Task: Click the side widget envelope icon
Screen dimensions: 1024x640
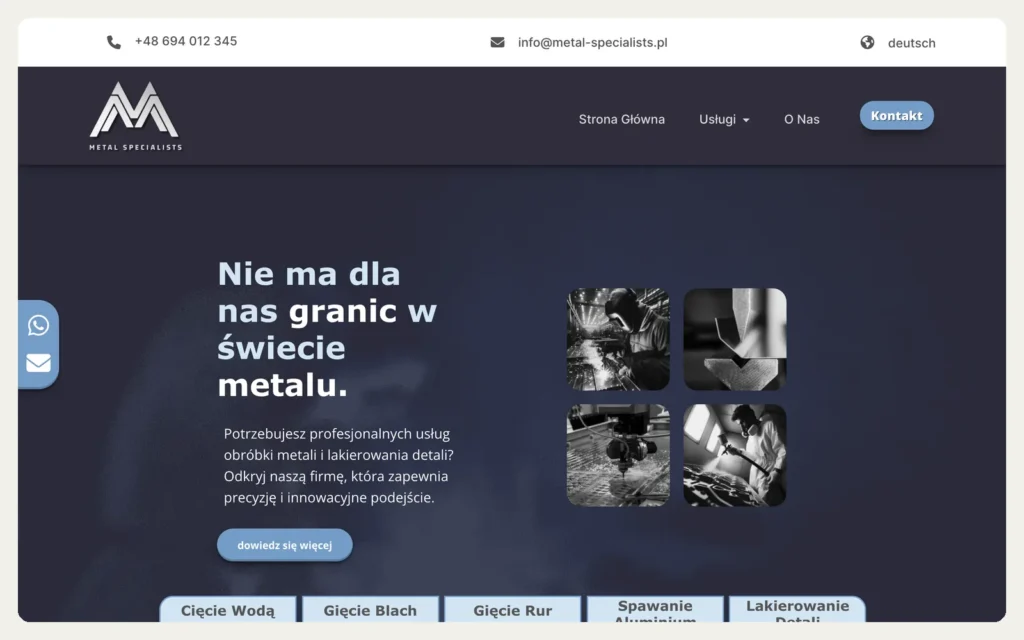Action: pos(39,362)
